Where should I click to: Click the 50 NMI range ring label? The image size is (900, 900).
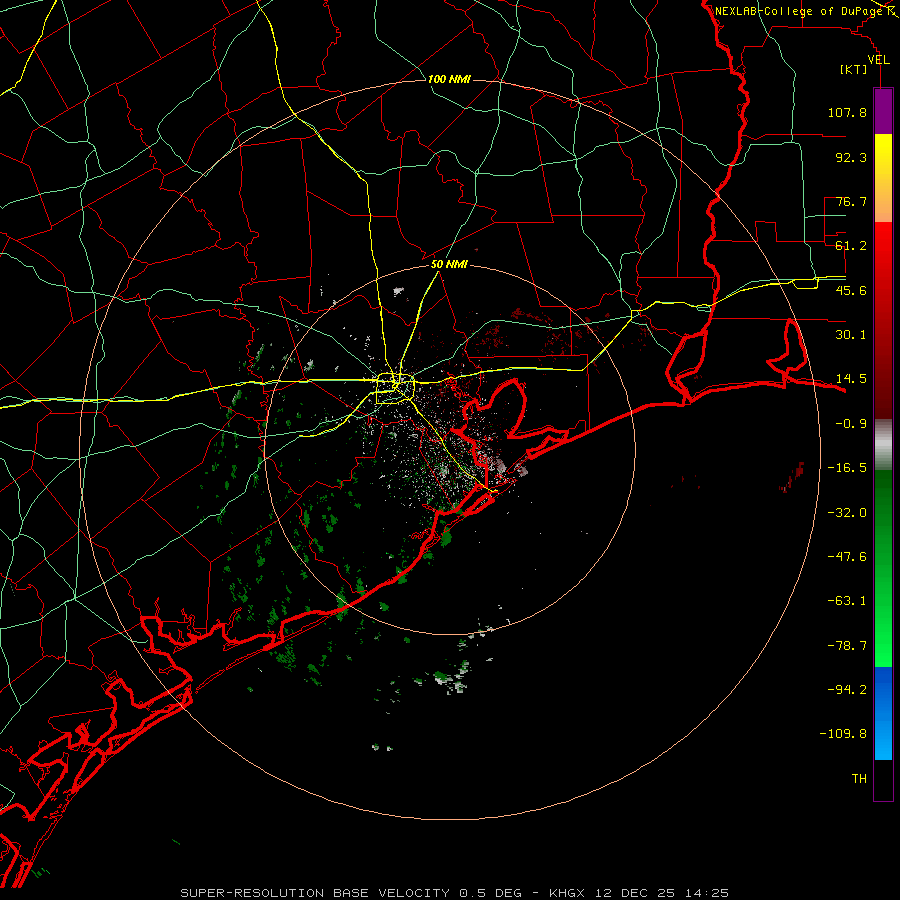coord(449,265)
